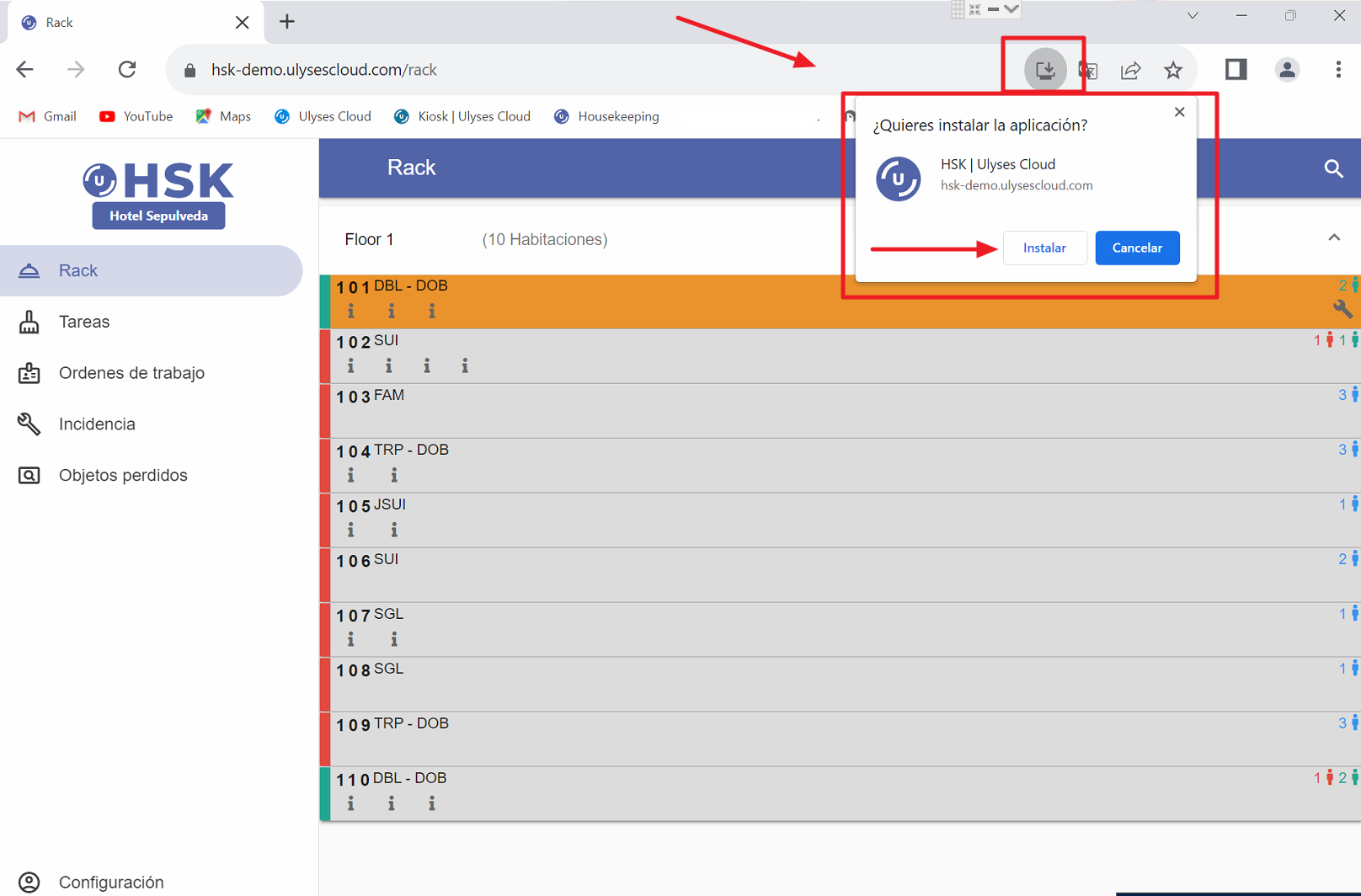Collapse the Floor 1 section
Viewport: 1361px width, 896px height.
[1334, 238]
